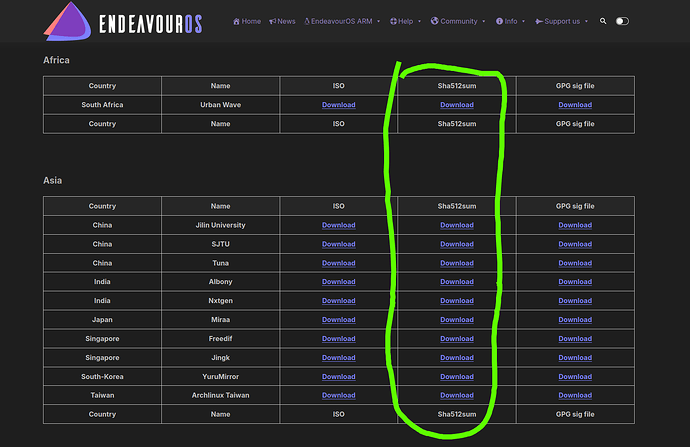690x447 pixels.
Task: Toggle the dark mode switch
Action: (x=622, y=21)
